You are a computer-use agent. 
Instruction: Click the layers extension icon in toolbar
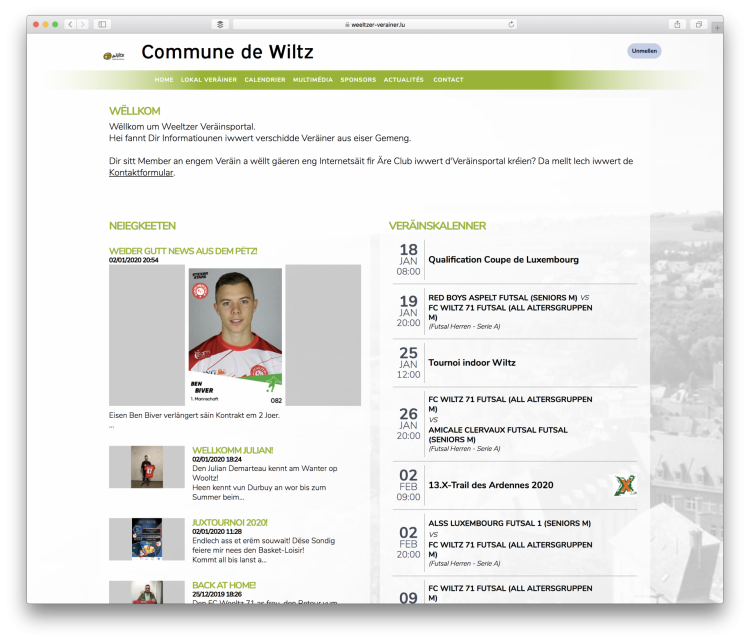coord(220,24)
